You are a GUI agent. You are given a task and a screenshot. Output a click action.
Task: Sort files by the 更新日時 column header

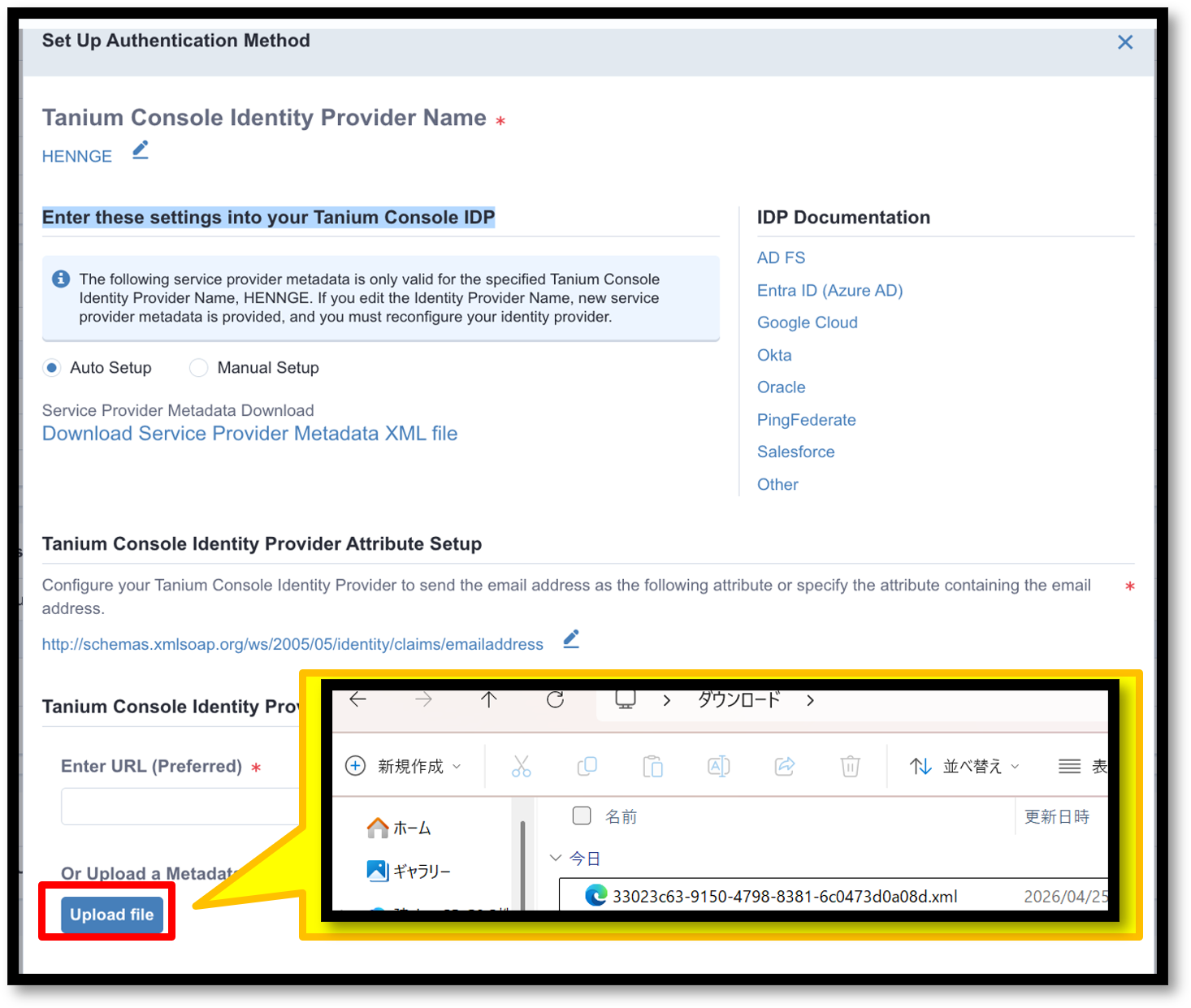pyautogui.click(x=1056, y=816)
